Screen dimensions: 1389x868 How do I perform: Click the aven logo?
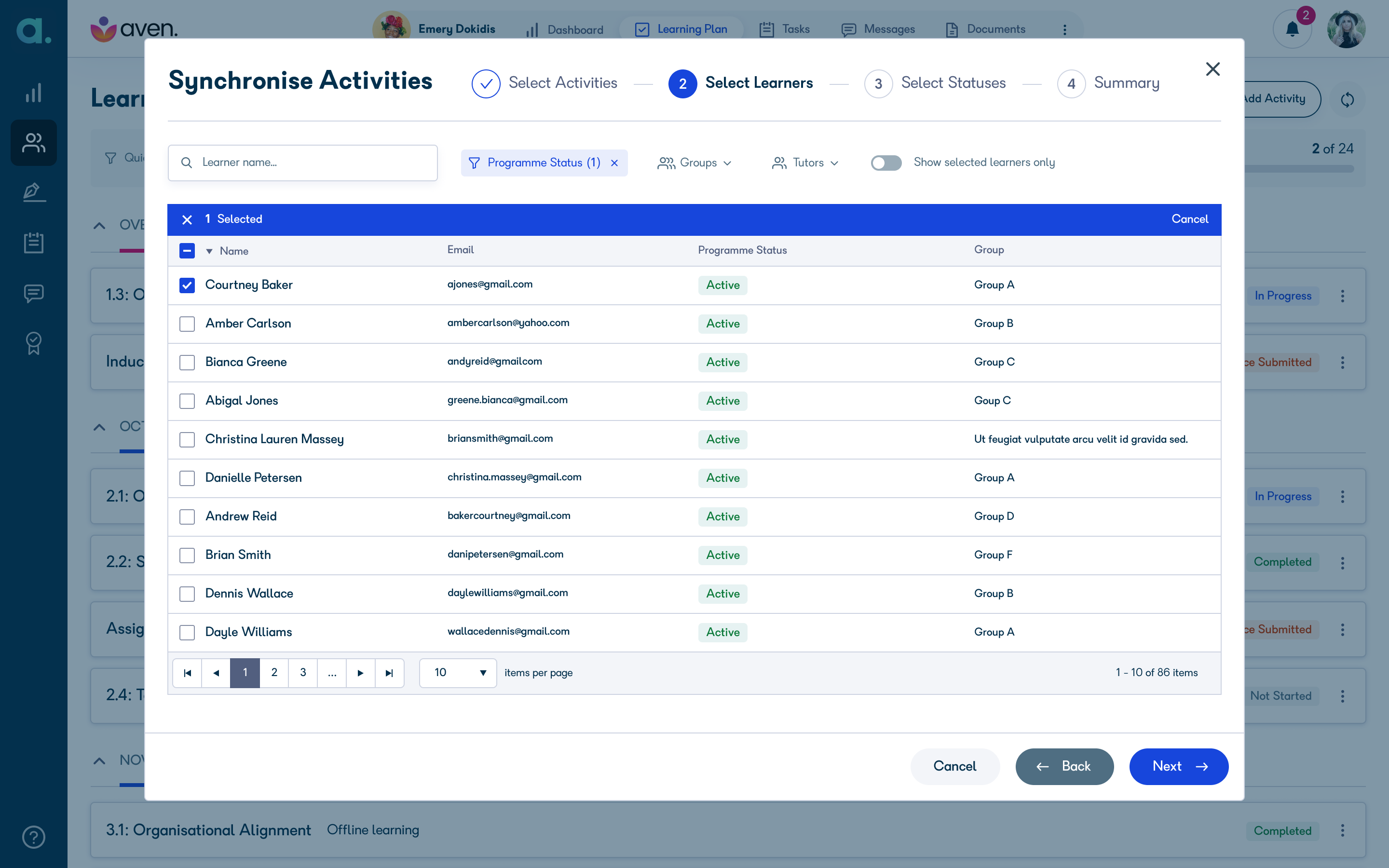(x=134, y=29)
